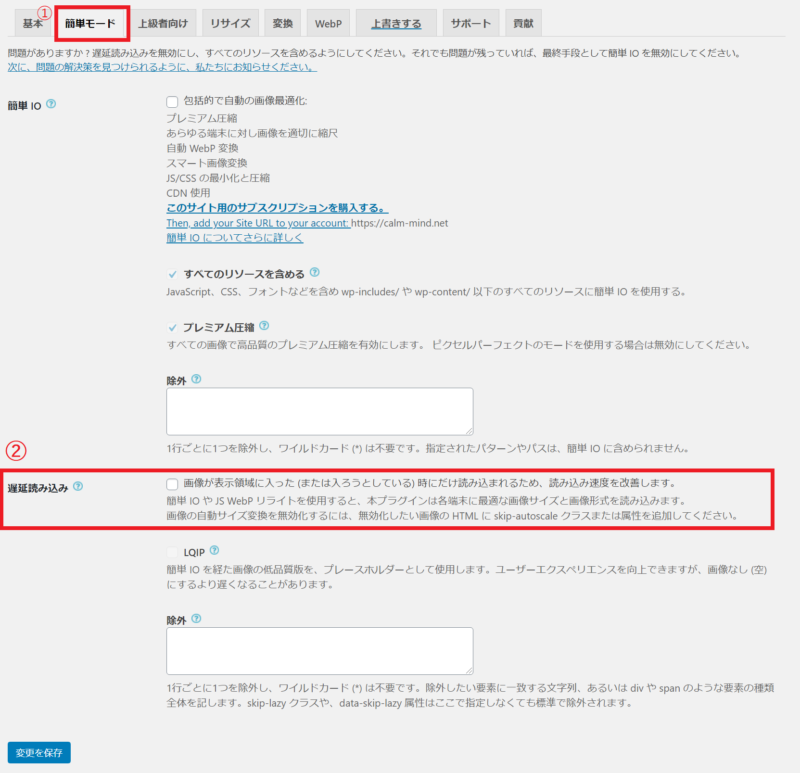Open 貢献 tab

(x=523, y=23)
